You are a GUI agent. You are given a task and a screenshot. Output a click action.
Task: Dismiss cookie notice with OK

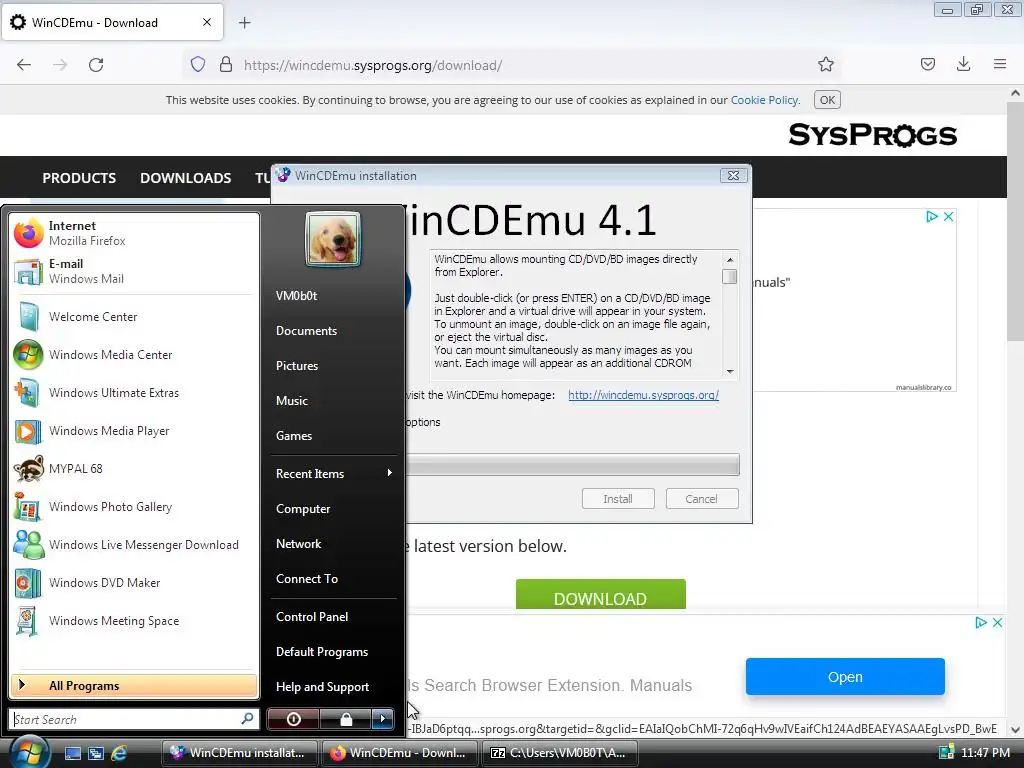click(827, 100)
